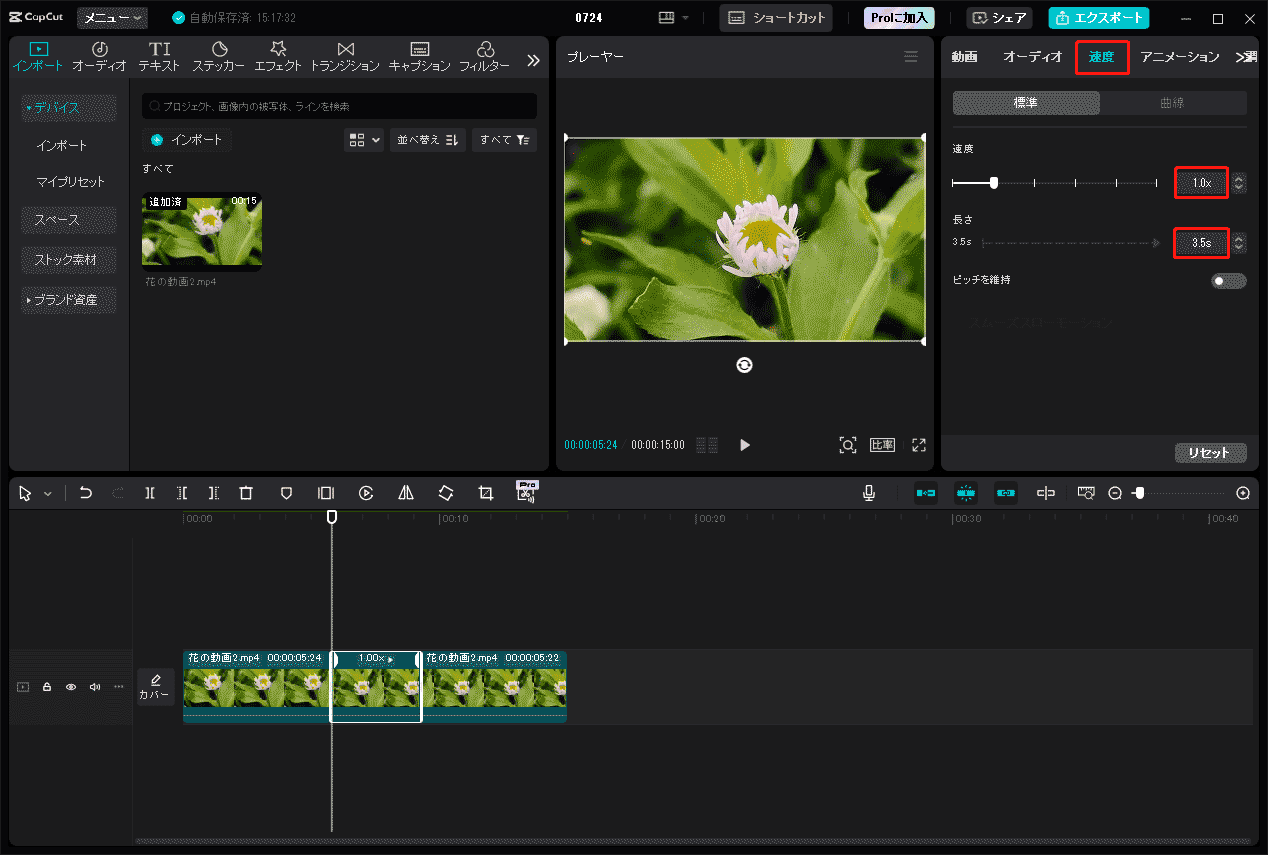
Task: Open the テキスト tool tab
Action: (x=159, y=57)
